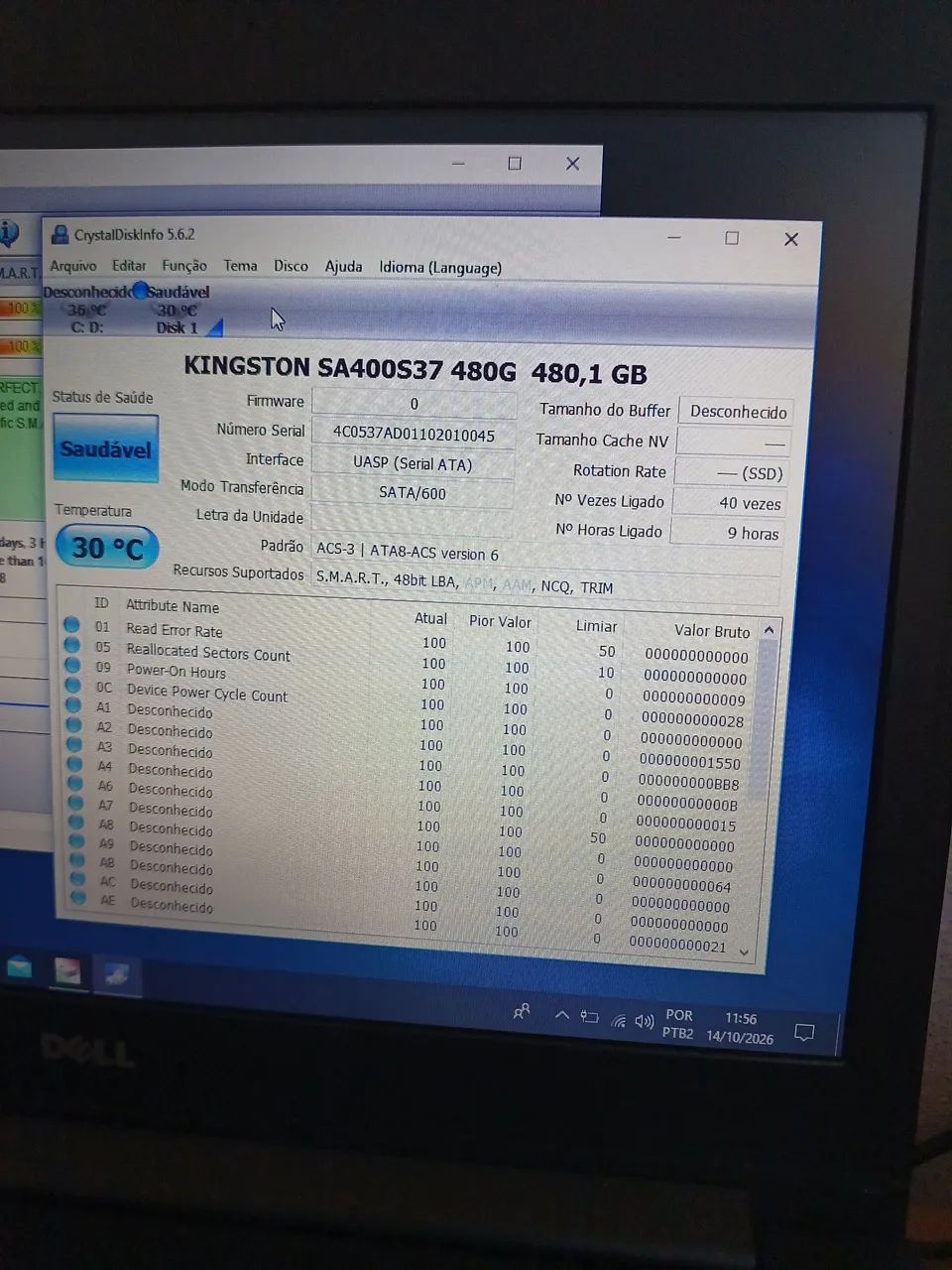Screen dimensions: 952x1270
Task: Open the Disco menu
Action: [291, 266]
